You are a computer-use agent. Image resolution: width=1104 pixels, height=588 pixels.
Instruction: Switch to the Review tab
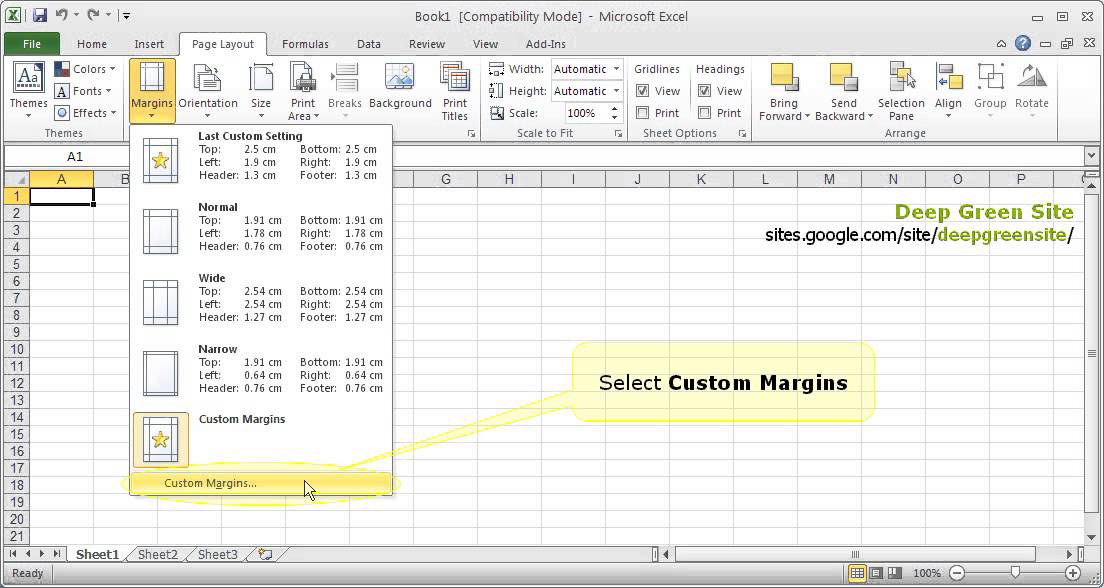[x=427, y=44]
